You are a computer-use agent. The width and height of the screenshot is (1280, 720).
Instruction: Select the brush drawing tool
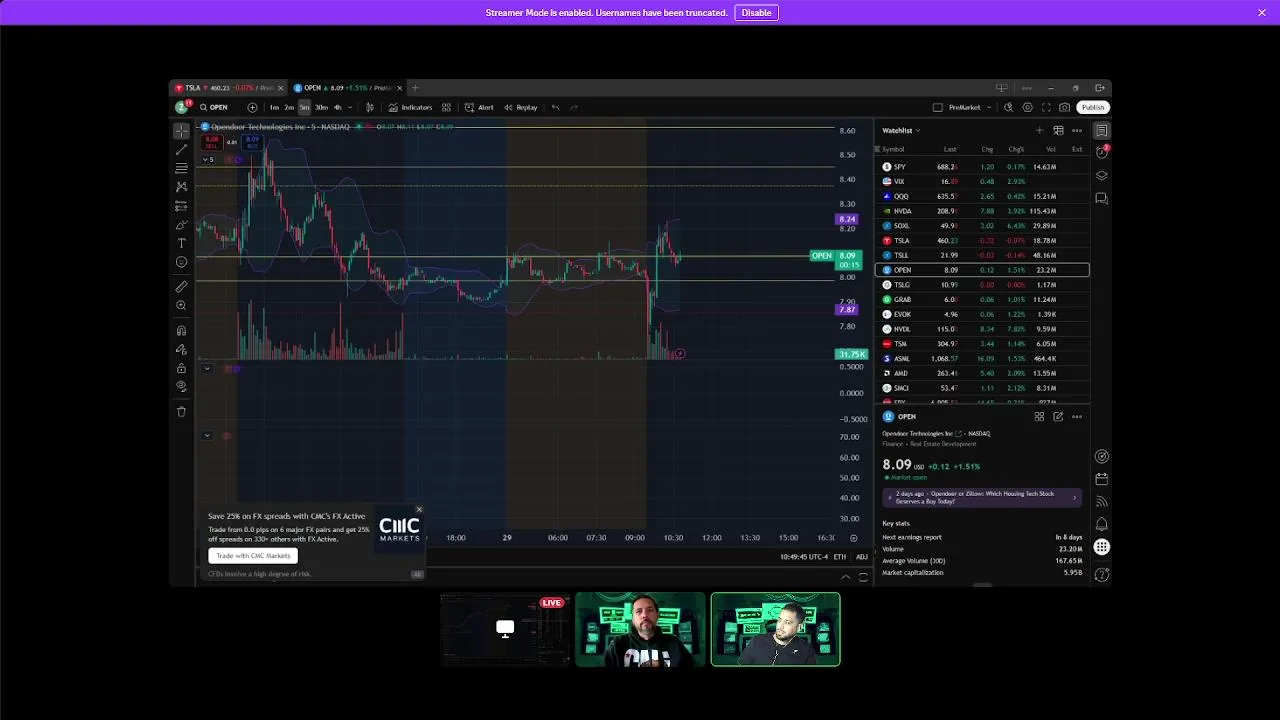[x=181, y=225]
